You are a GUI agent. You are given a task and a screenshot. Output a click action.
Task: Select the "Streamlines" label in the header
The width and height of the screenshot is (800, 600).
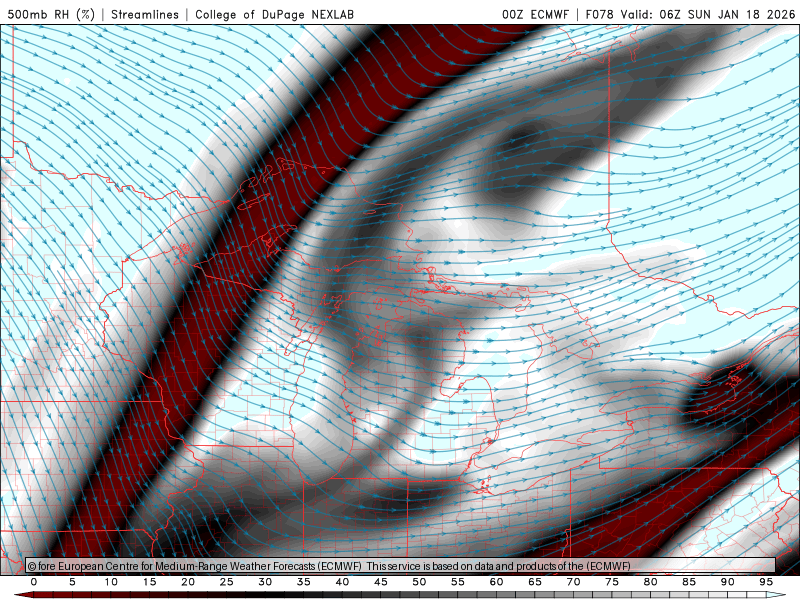pyautogui.click(x=145, y=14)
